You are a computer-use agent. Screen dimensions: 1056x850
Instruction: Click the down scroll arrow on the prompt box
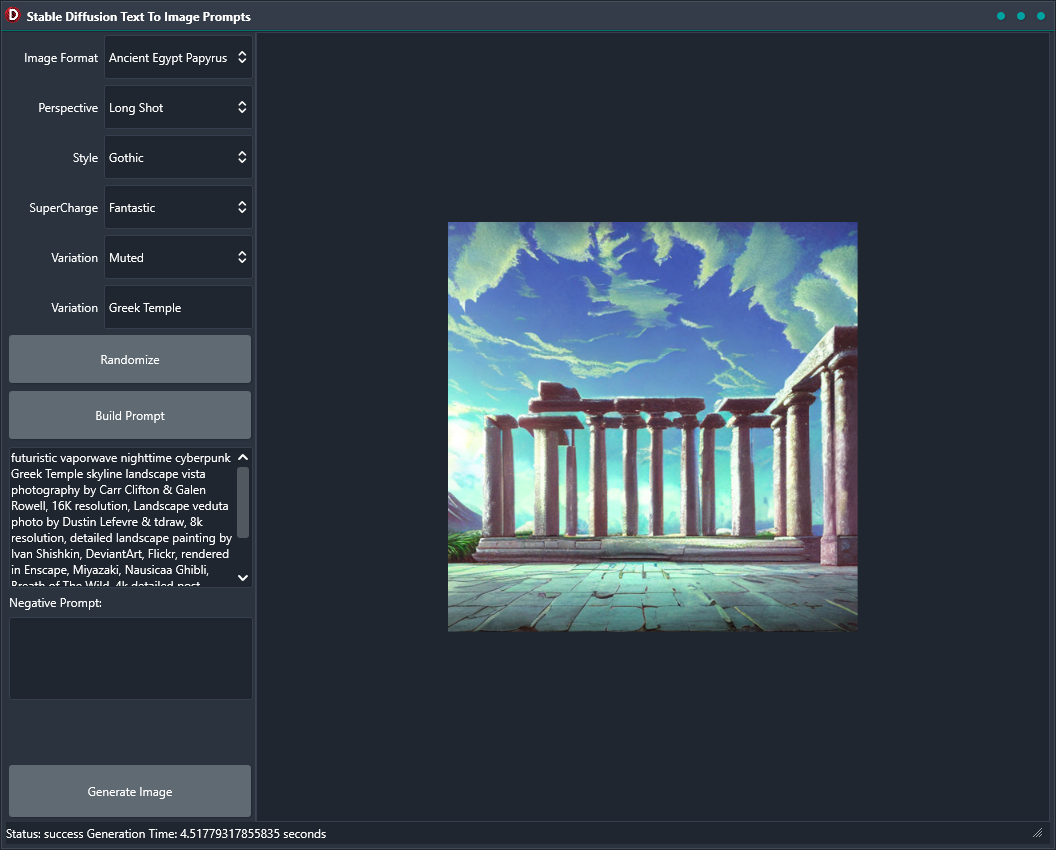[242, 577]
